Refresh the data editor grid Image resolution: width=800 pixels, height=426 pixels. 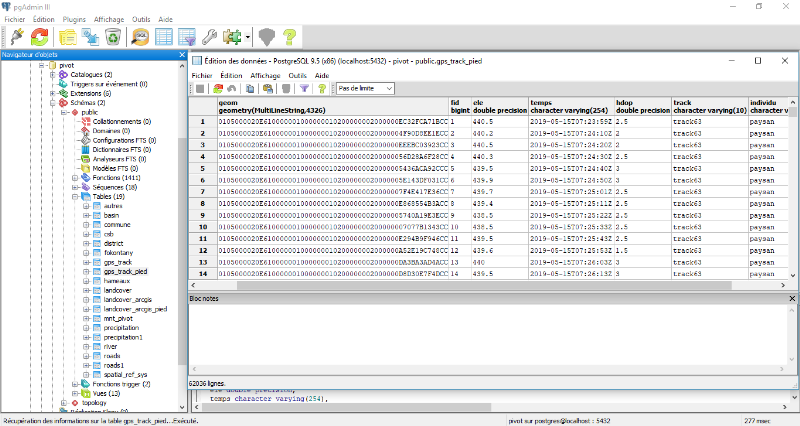[x=217, y=88]
